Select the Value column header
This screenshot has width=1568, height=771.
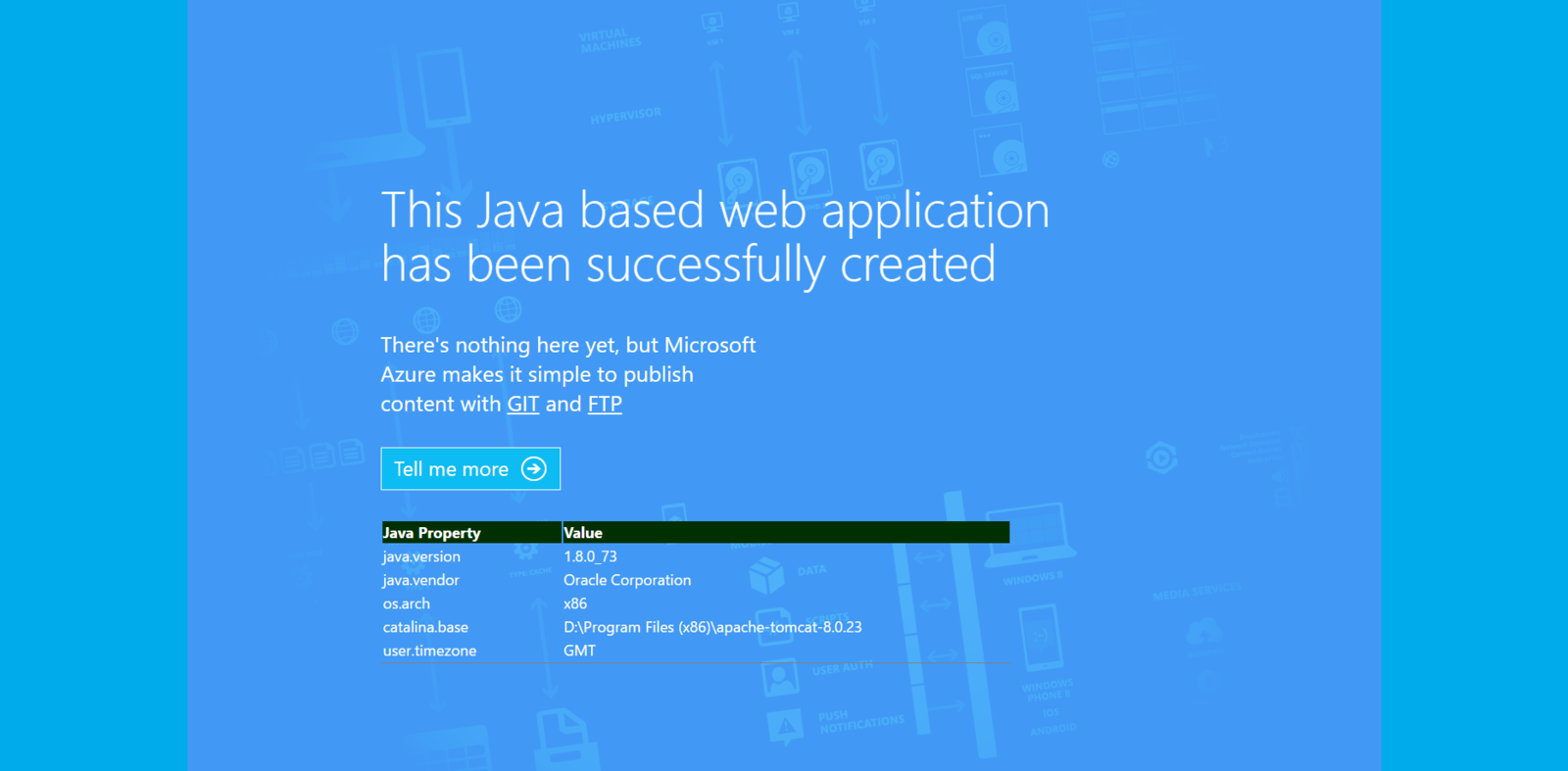786,533
